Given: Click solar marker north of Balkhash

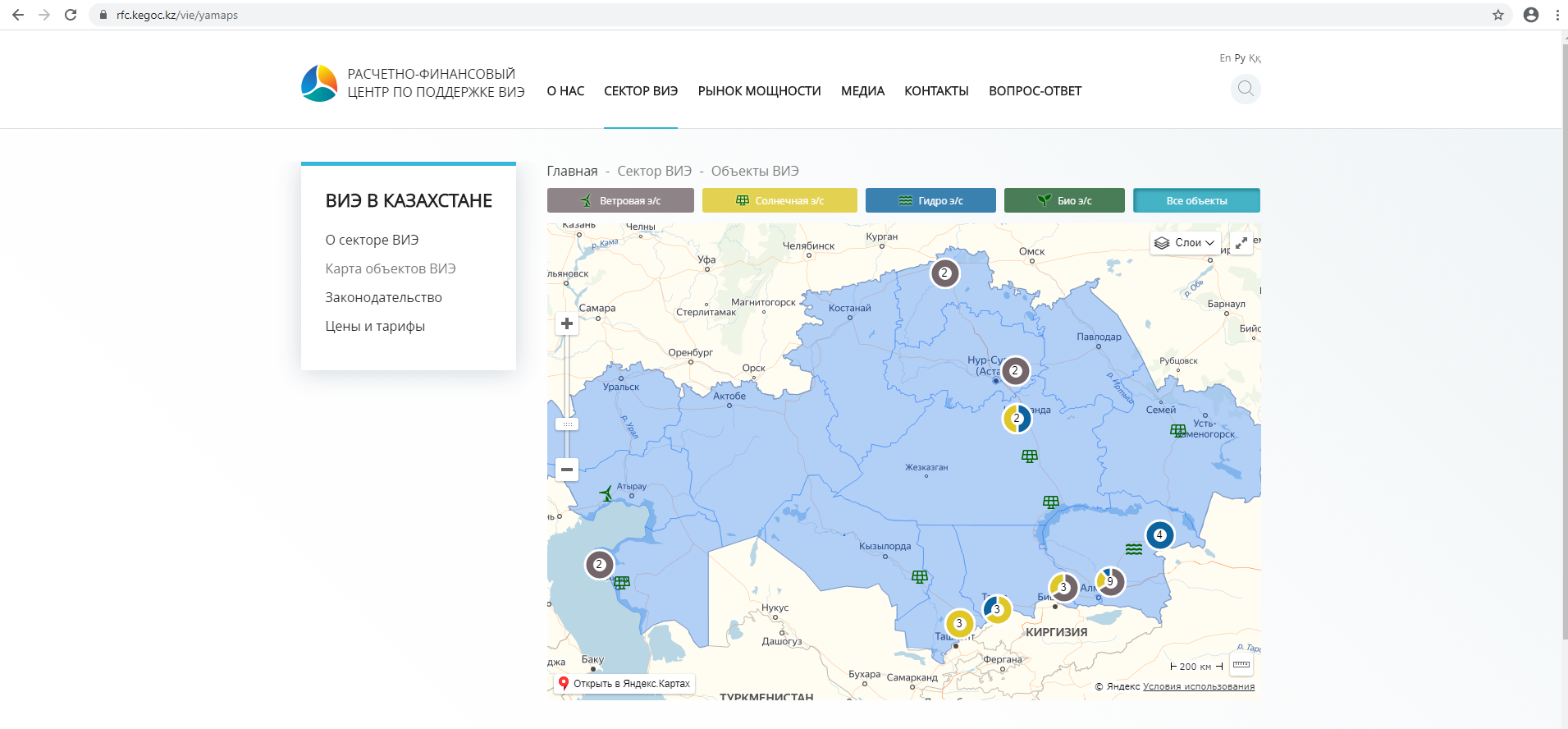Looking at the screenshot, I should coord(1051,502).
